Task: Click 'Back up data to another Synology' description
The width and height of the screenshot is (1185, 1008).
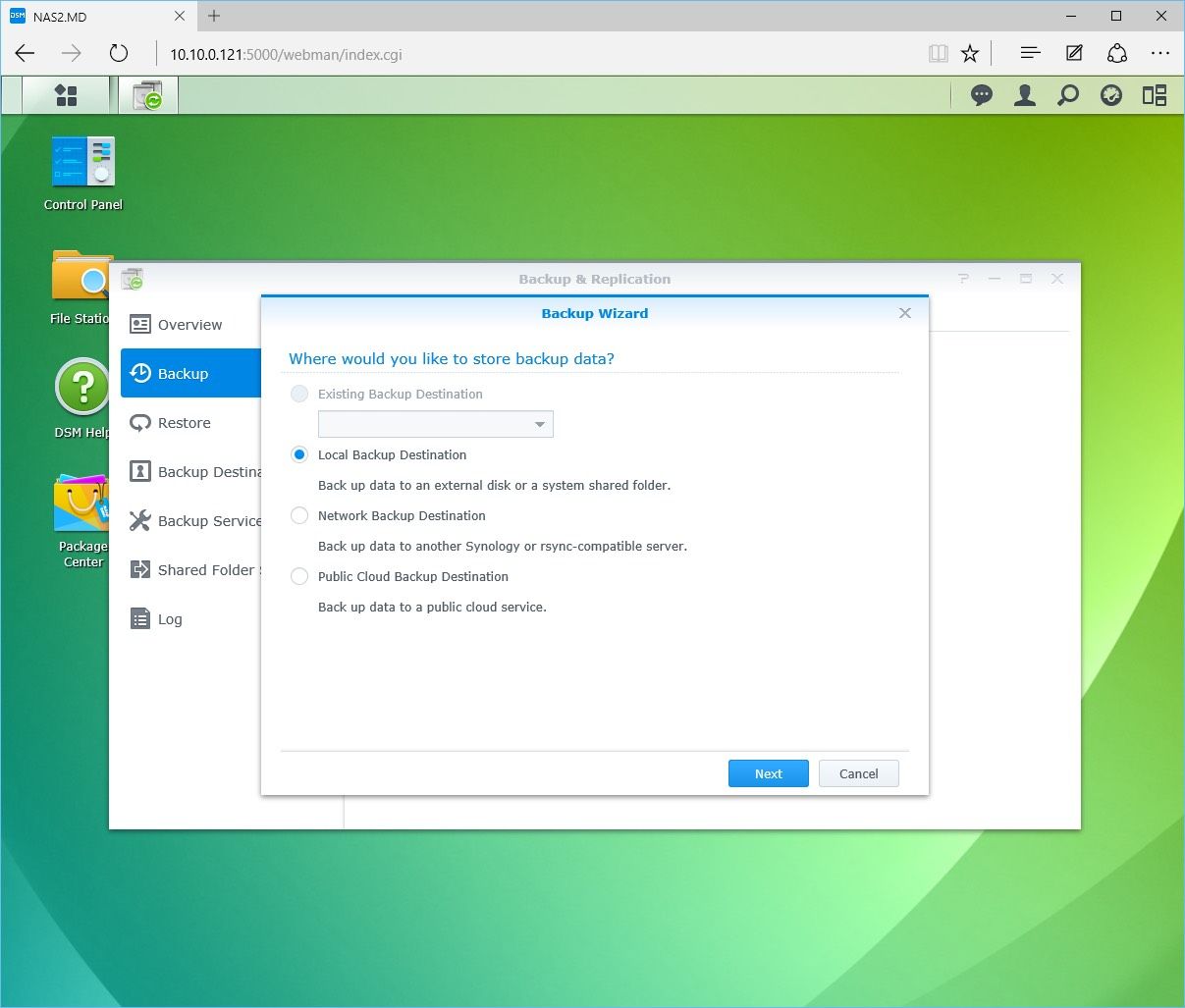Action: 503,546
